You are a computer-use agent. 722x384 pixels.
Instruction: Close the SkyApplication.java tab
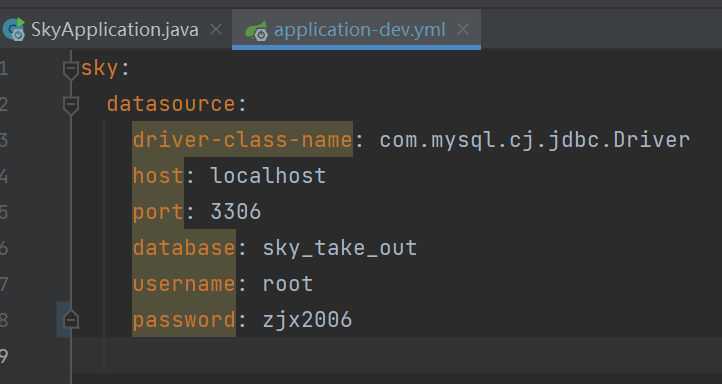(215, 30)
